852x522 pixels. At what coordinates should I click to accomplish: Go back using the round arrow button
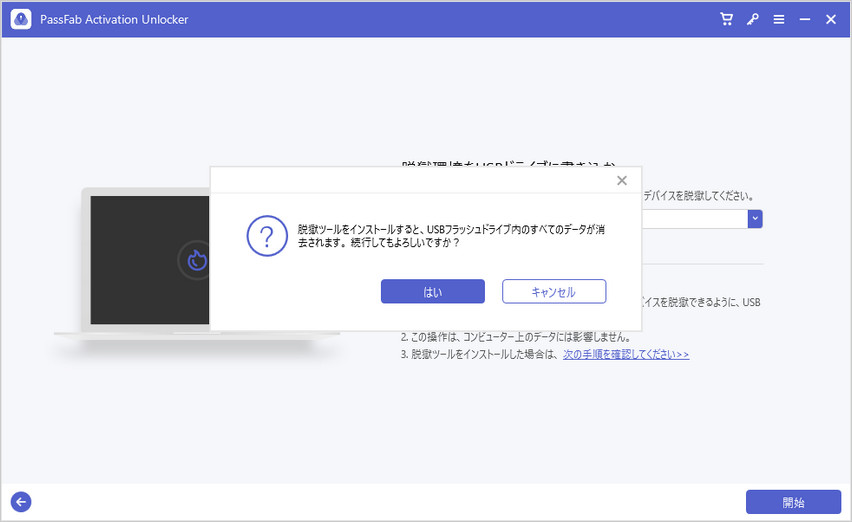coord(21,502)
